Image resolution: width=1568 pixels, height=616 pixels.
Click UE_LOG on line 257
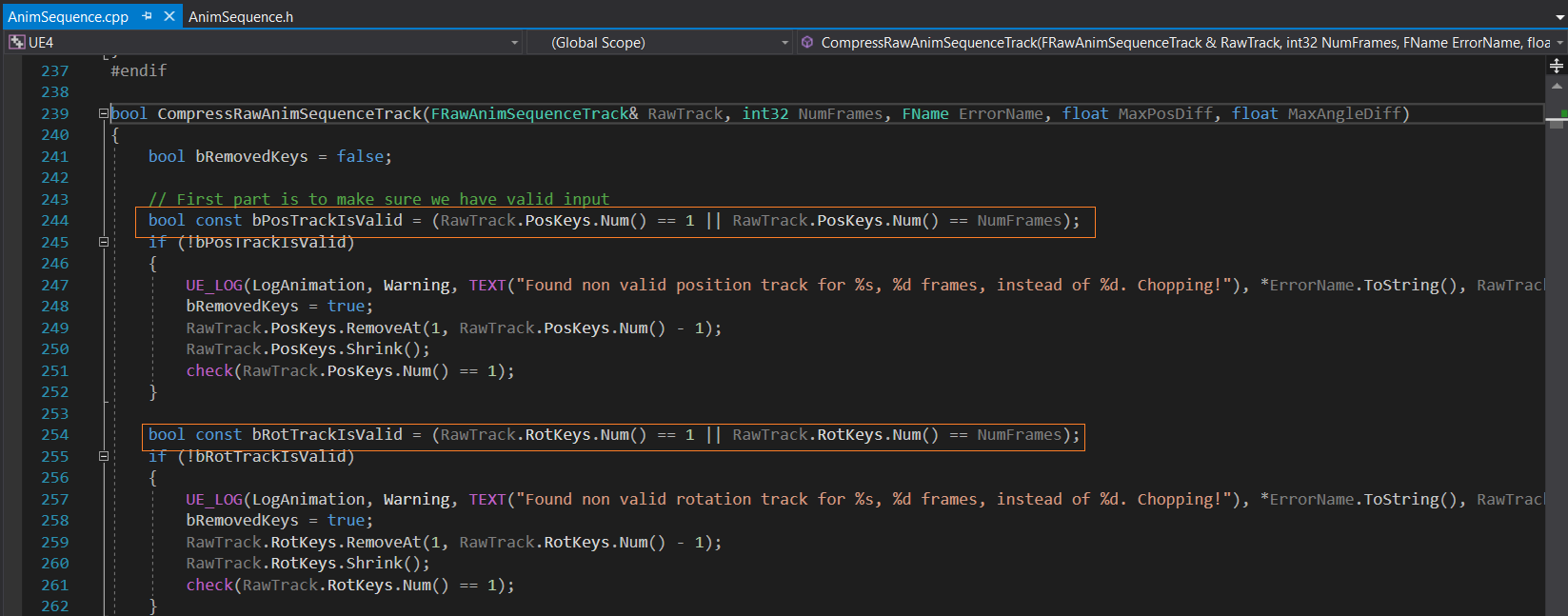pyautogui.click(x=214, y=499)
